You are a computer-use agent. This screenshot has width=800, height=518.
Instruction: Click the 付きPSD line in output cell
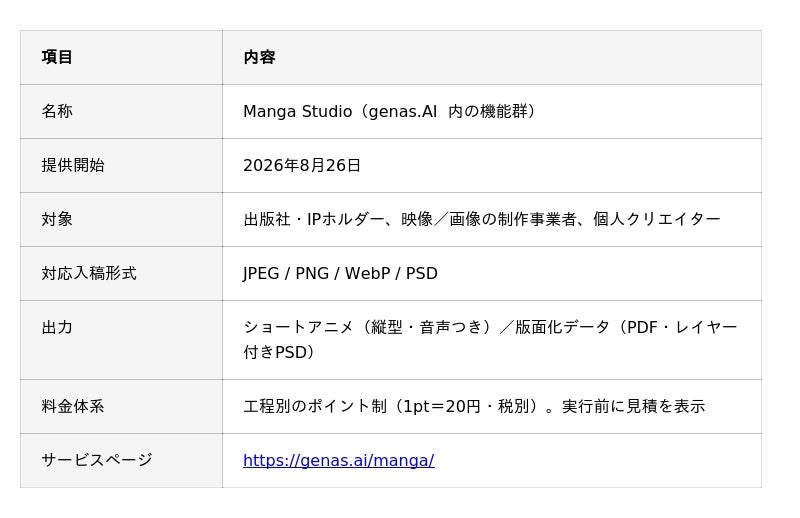tap(281, 353)
